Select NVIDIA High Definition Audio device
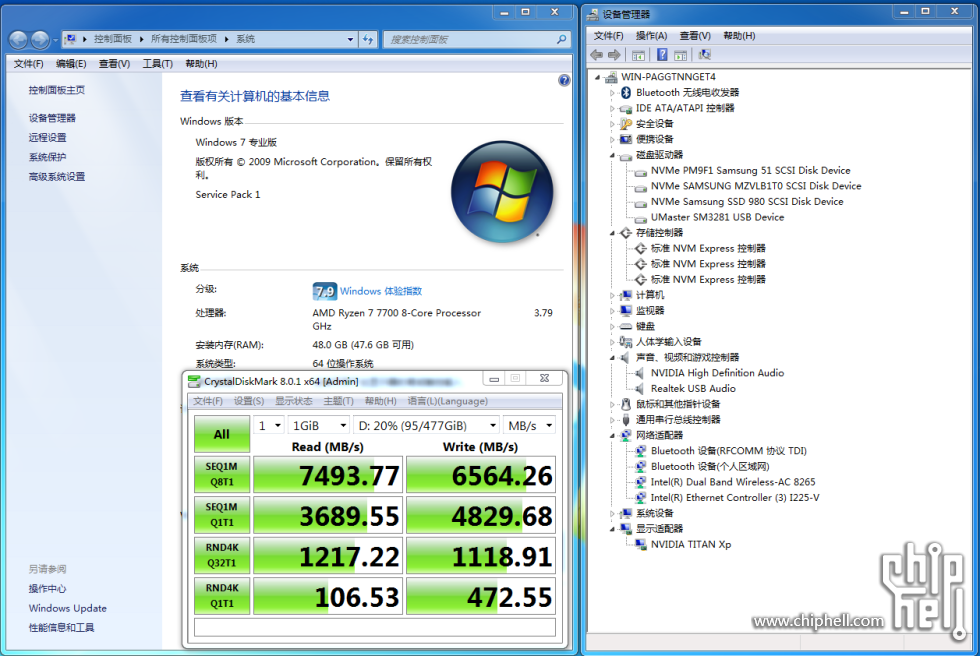 click(x=717, y=372)
